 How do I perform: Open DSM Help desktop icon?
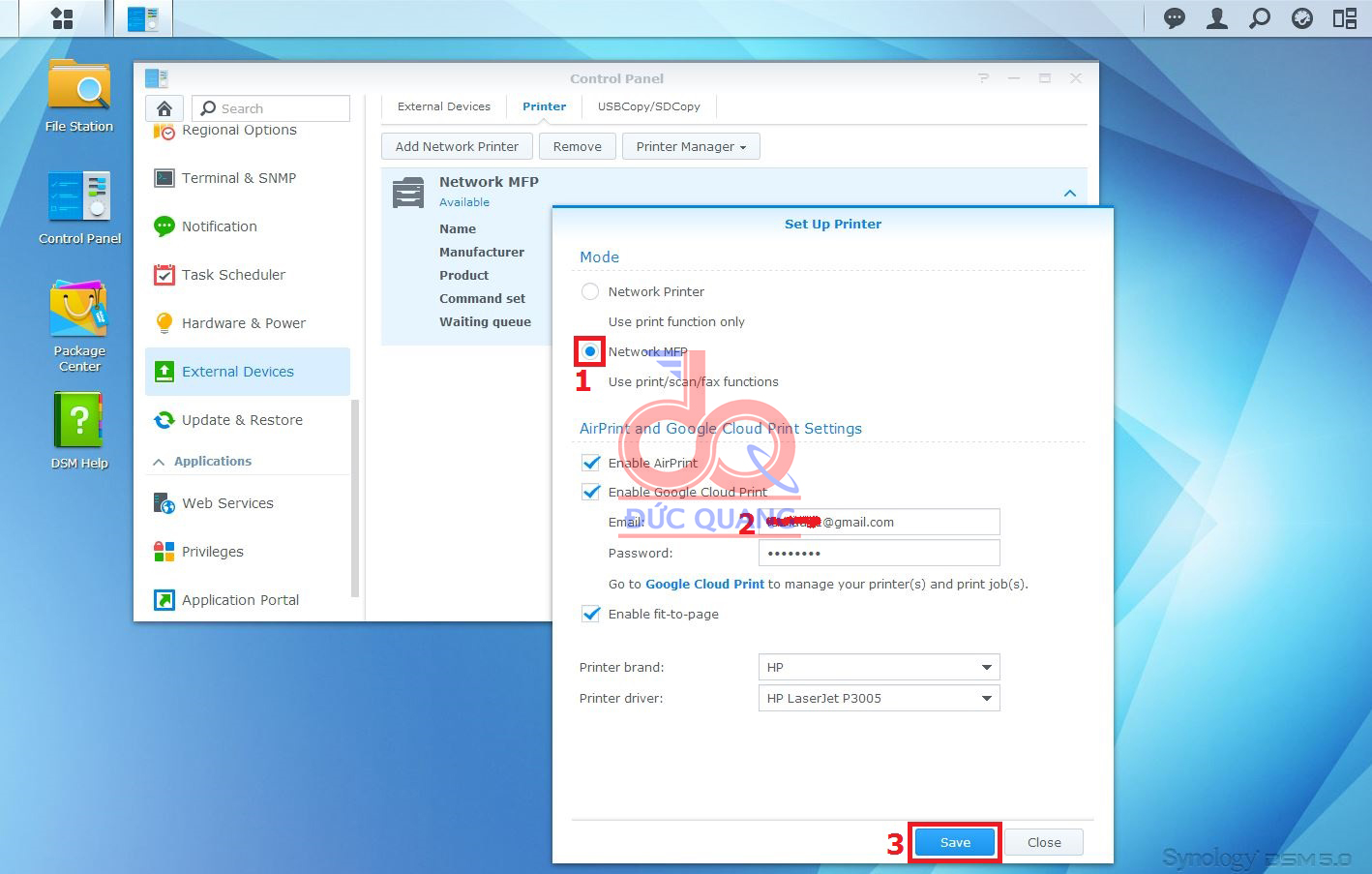pyautogui.click(x=79, y=431)
